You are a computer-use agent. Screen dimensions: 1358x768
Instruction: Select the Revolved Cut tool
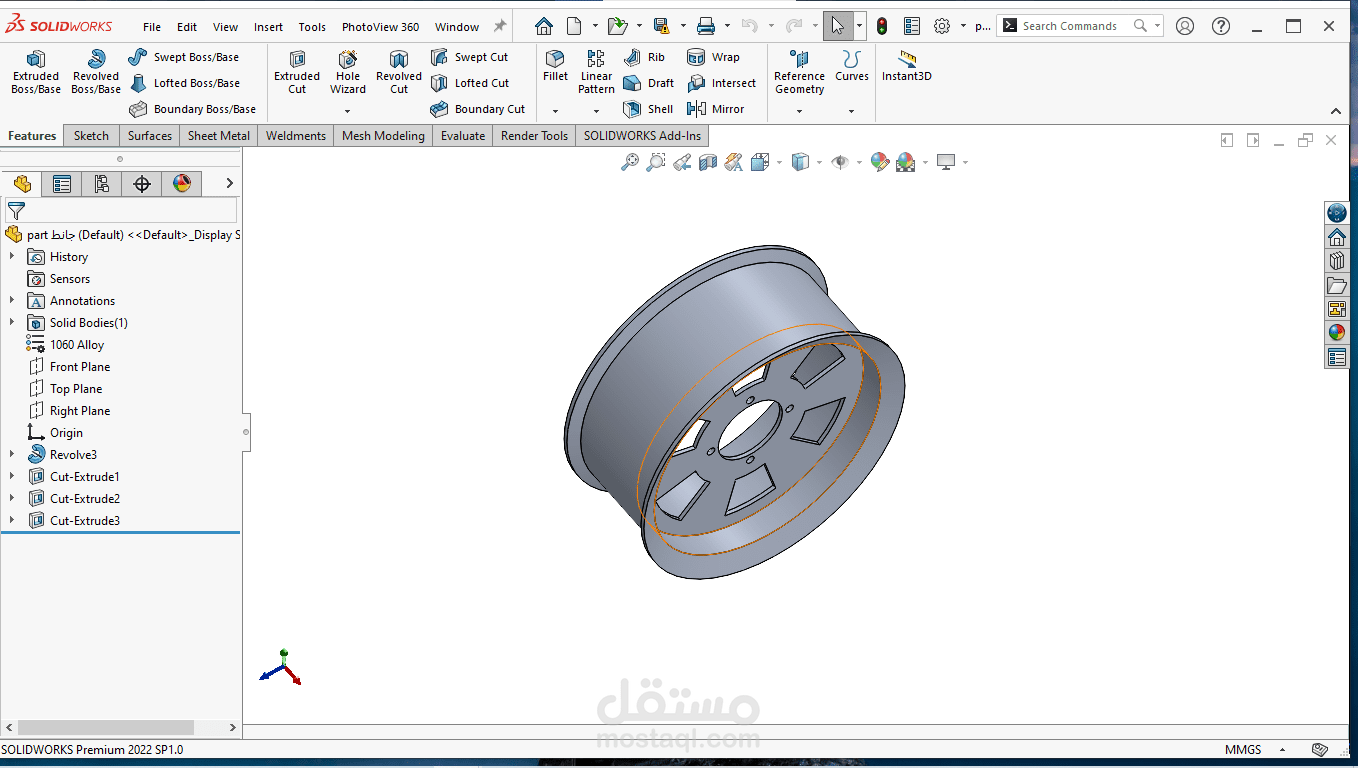(x=399, y=73)
